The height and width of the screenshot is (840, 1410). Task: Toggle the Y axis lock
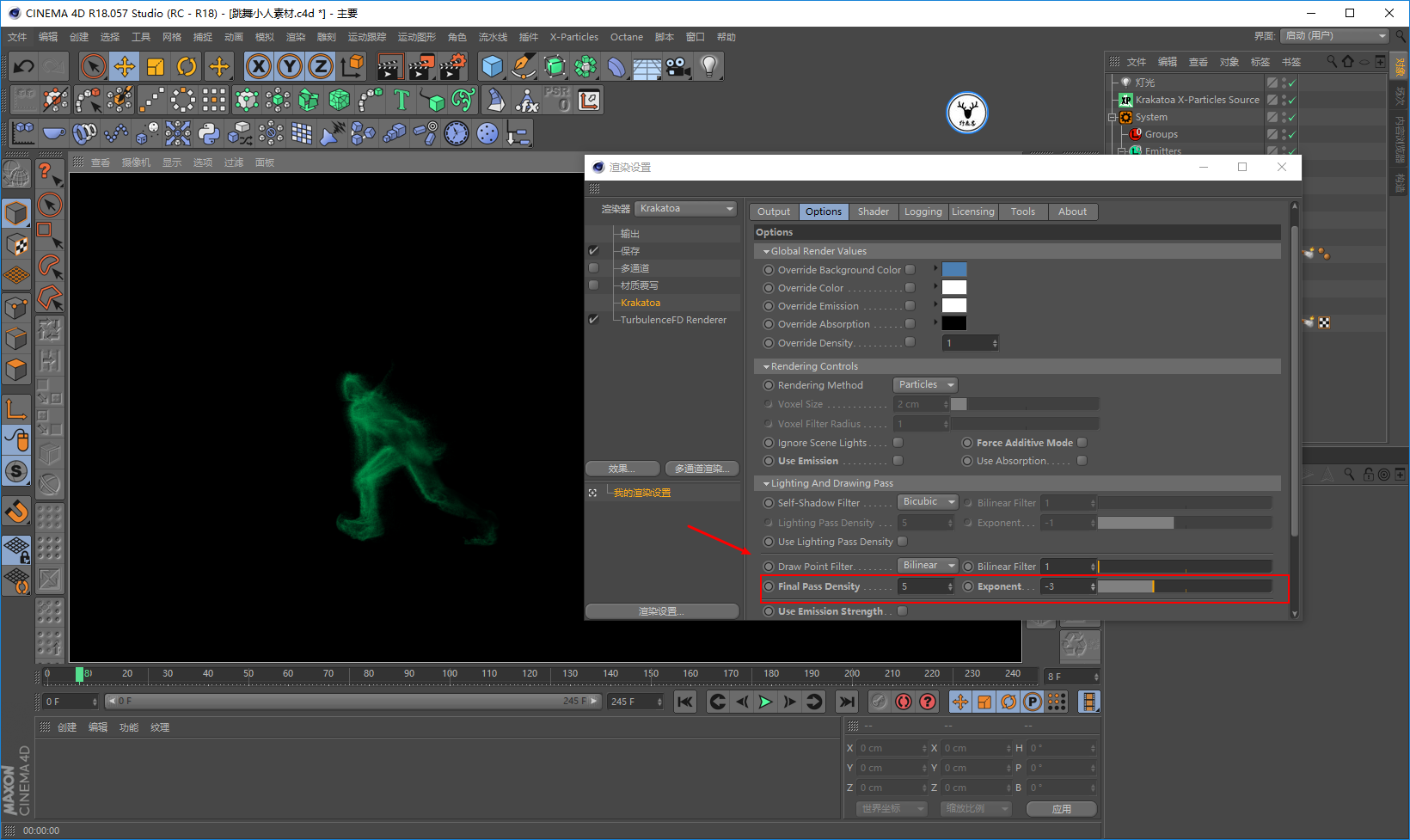290,66
